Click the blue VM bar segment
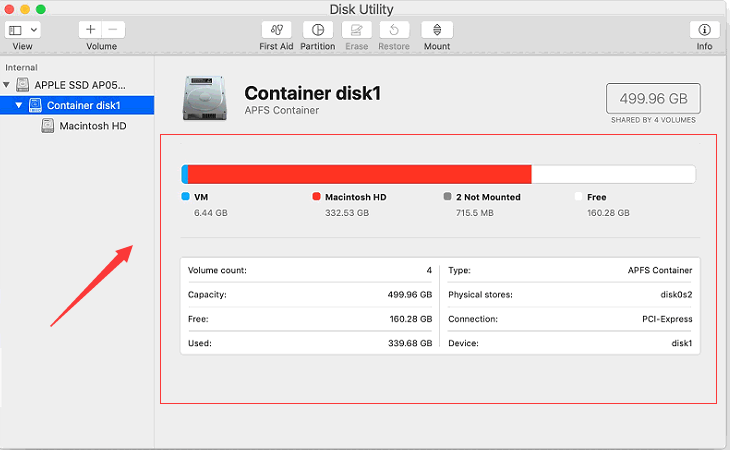 tap(185, 174)
